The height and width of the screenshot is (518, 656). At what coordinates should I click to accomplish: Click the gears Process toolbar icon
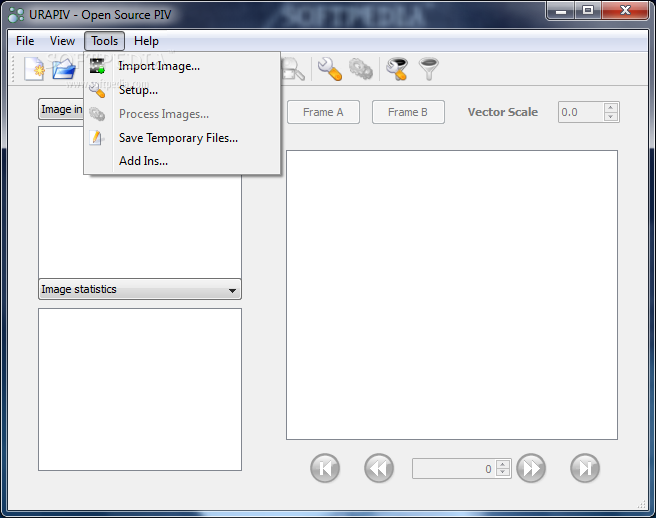point(361,69)
